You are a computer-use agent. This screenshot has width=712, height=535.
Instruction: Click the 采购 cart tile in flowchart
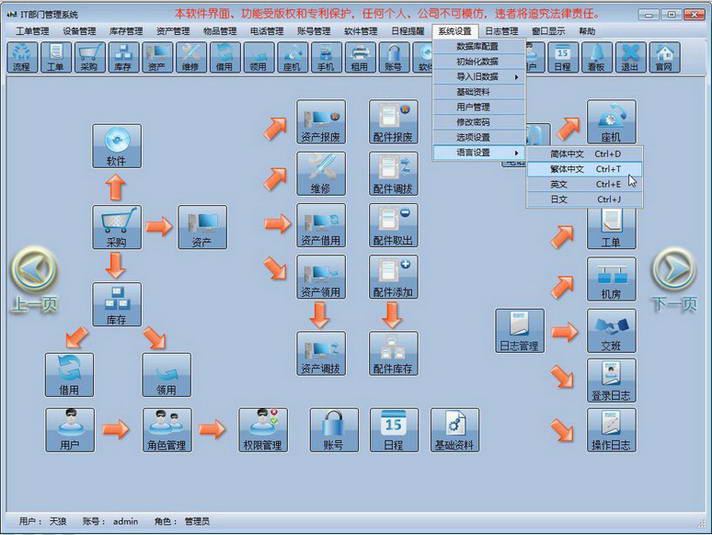pos(117,227)
